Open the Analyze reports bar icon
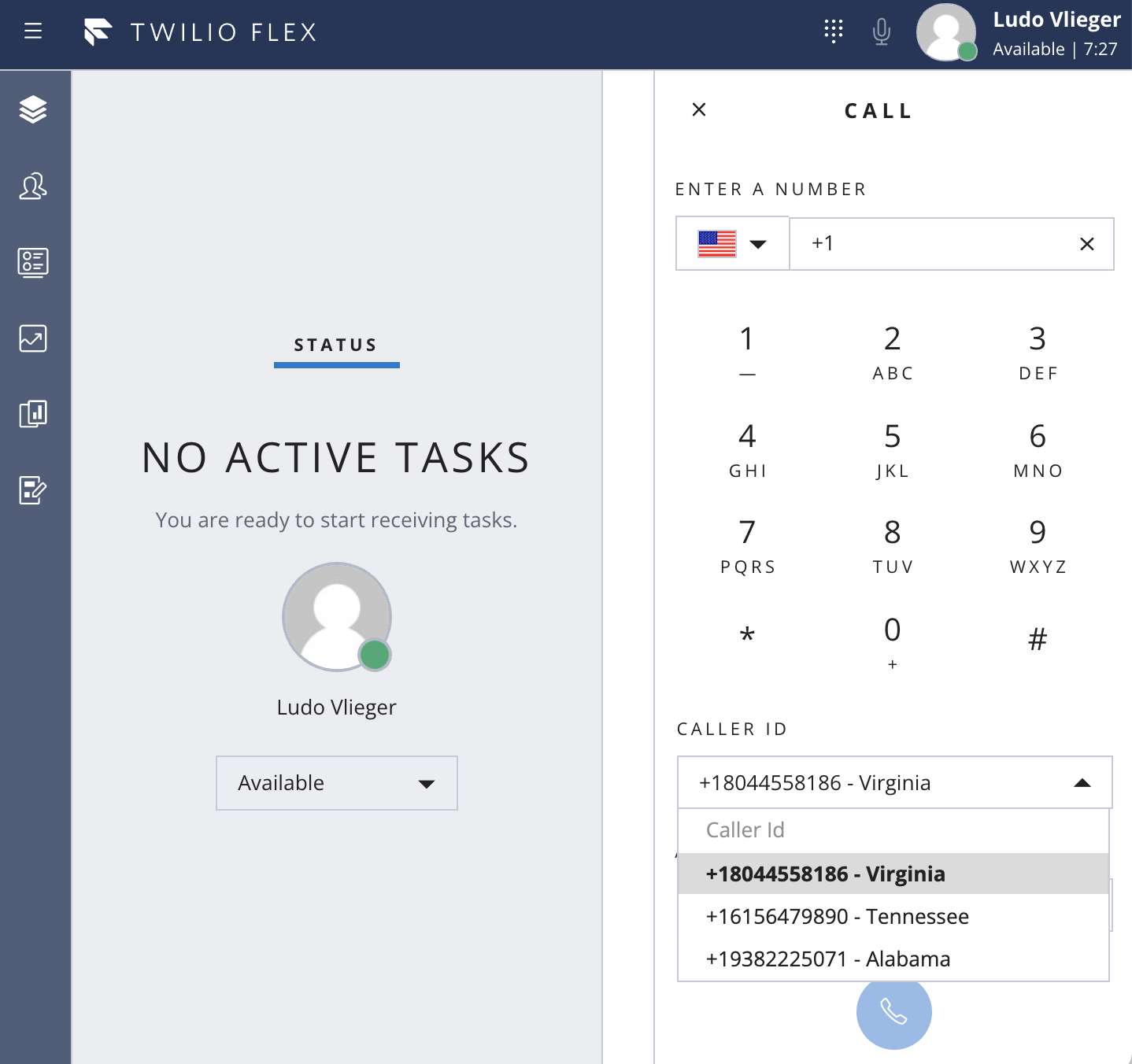Viewport: 1132px width, 1064px height. pyautogui.click(x=33, y=414)
